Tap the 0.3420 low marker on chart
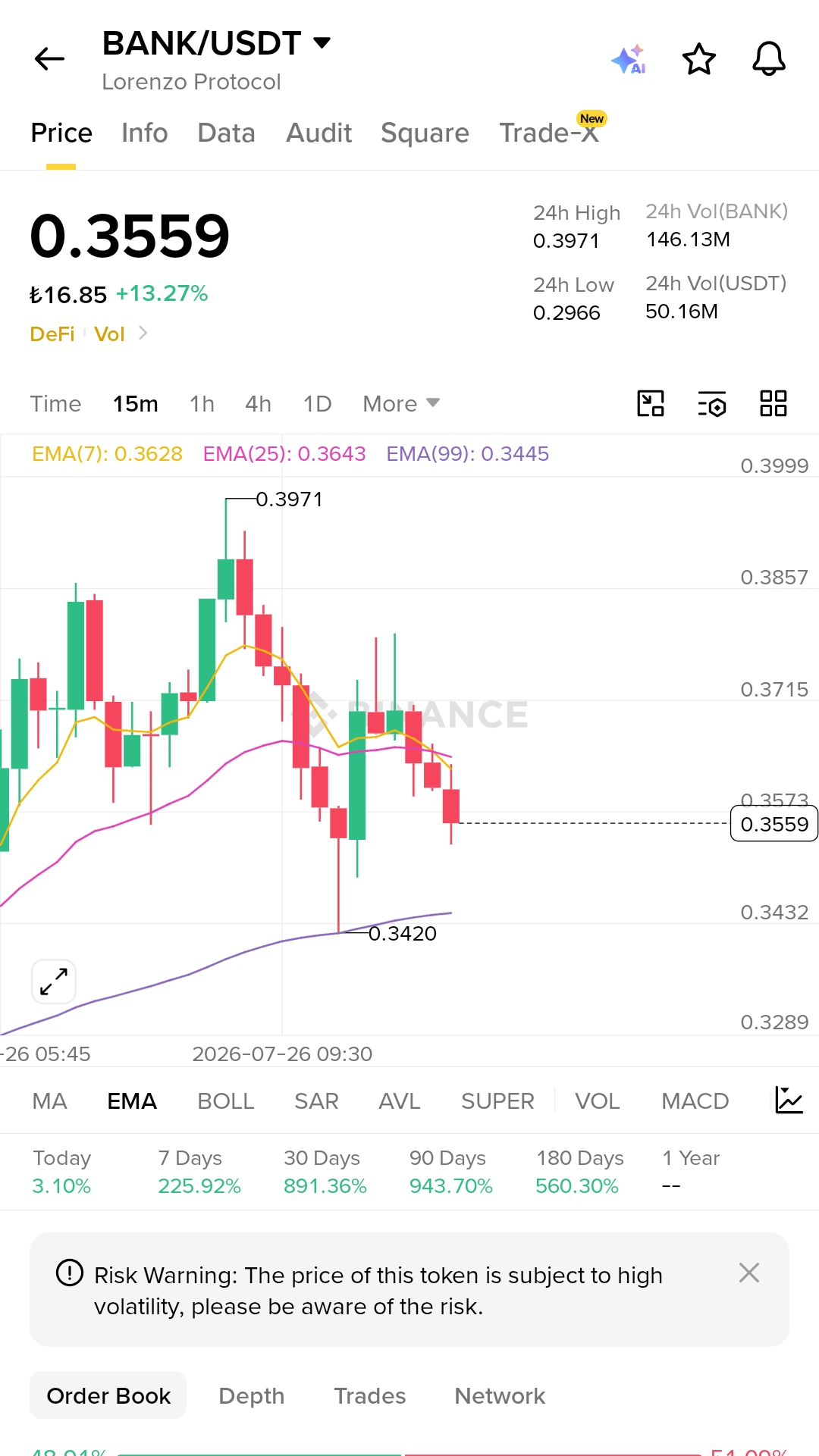 click(403, 933)
